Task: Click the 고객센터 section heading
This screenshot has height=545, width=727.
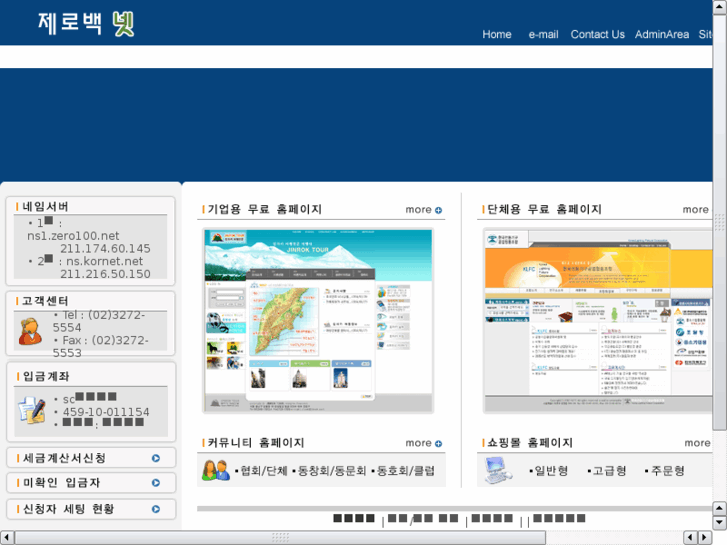Action: pyautogui.click(x=45, y=301)
